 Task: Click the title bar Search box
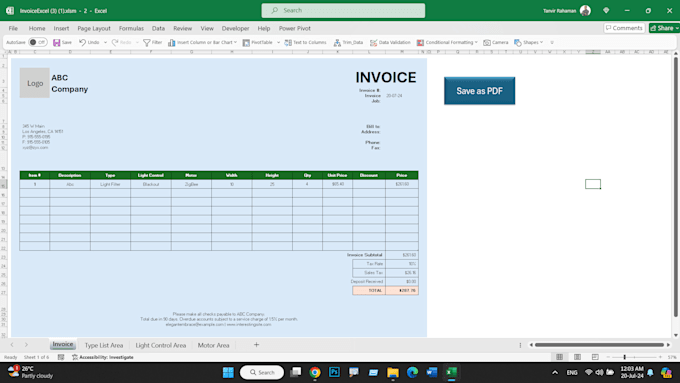pyautogui.click(x=343, y=10)
